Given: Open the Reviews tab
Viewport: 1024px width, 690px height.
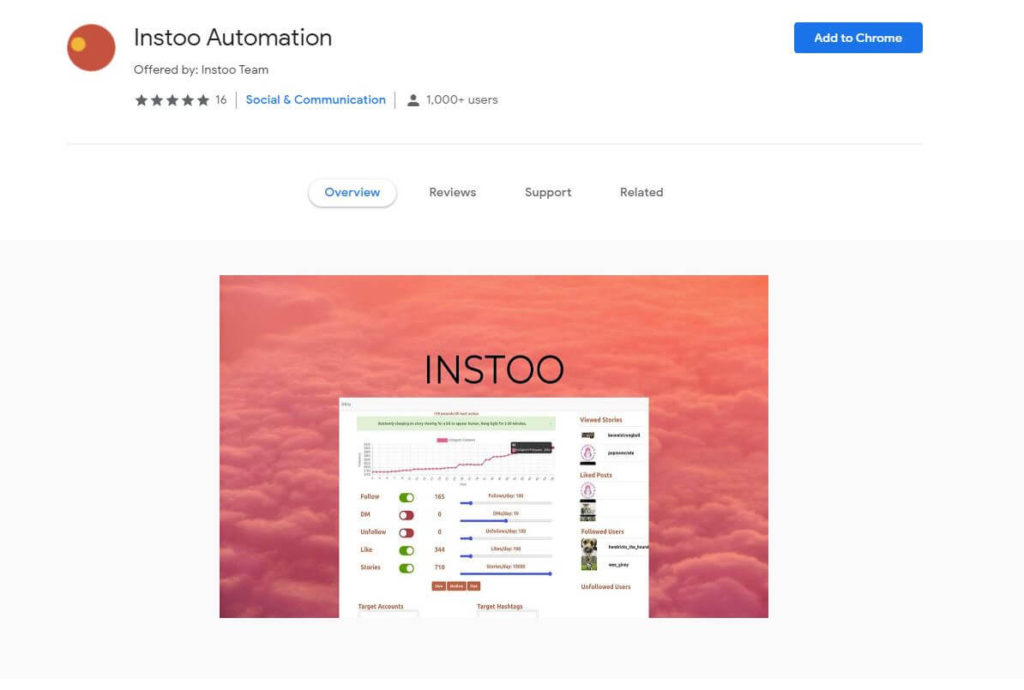Looking at the screenshot, I should tap(452, 193).
